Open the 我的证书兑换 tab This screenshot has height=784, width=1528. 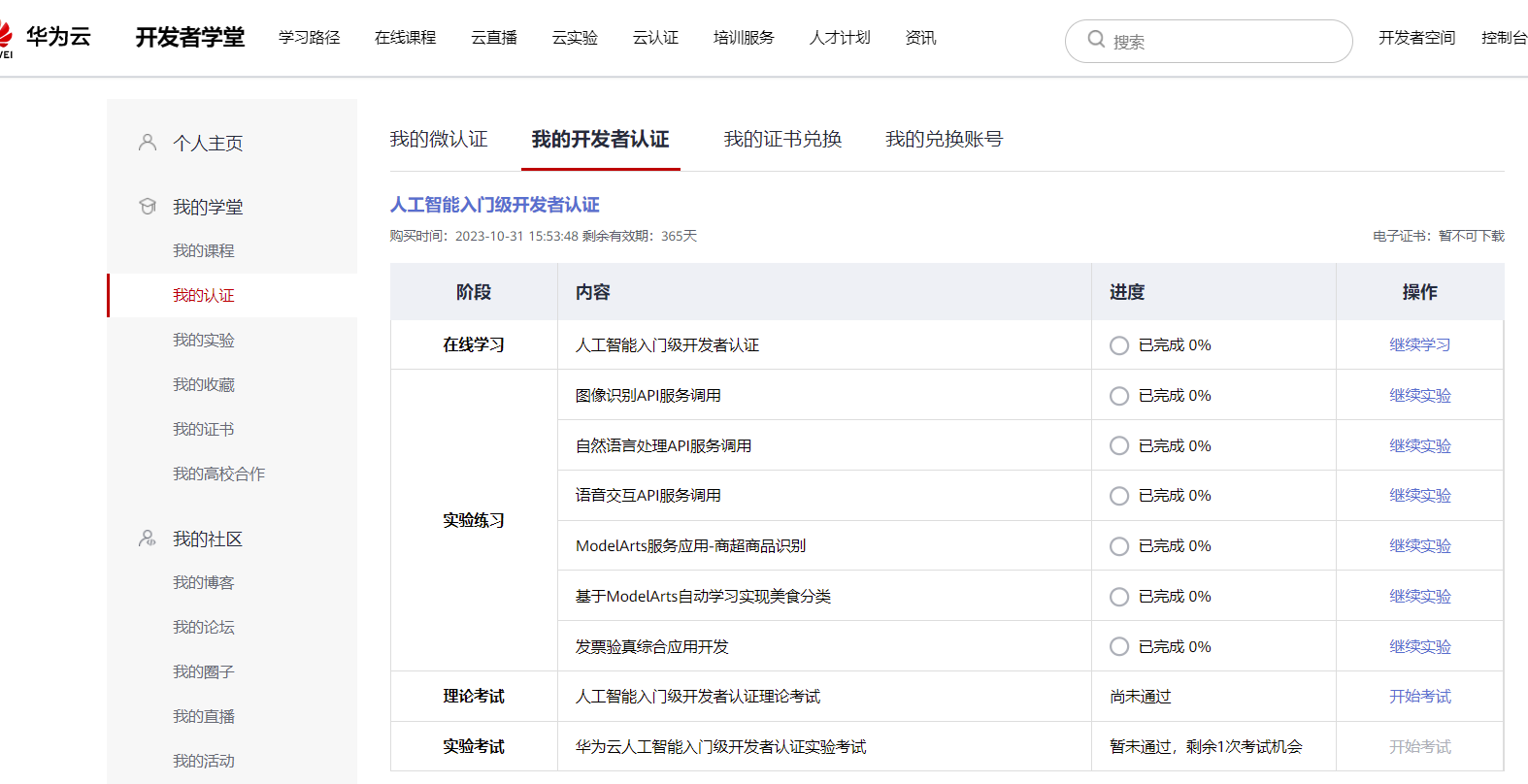[782, 140]
